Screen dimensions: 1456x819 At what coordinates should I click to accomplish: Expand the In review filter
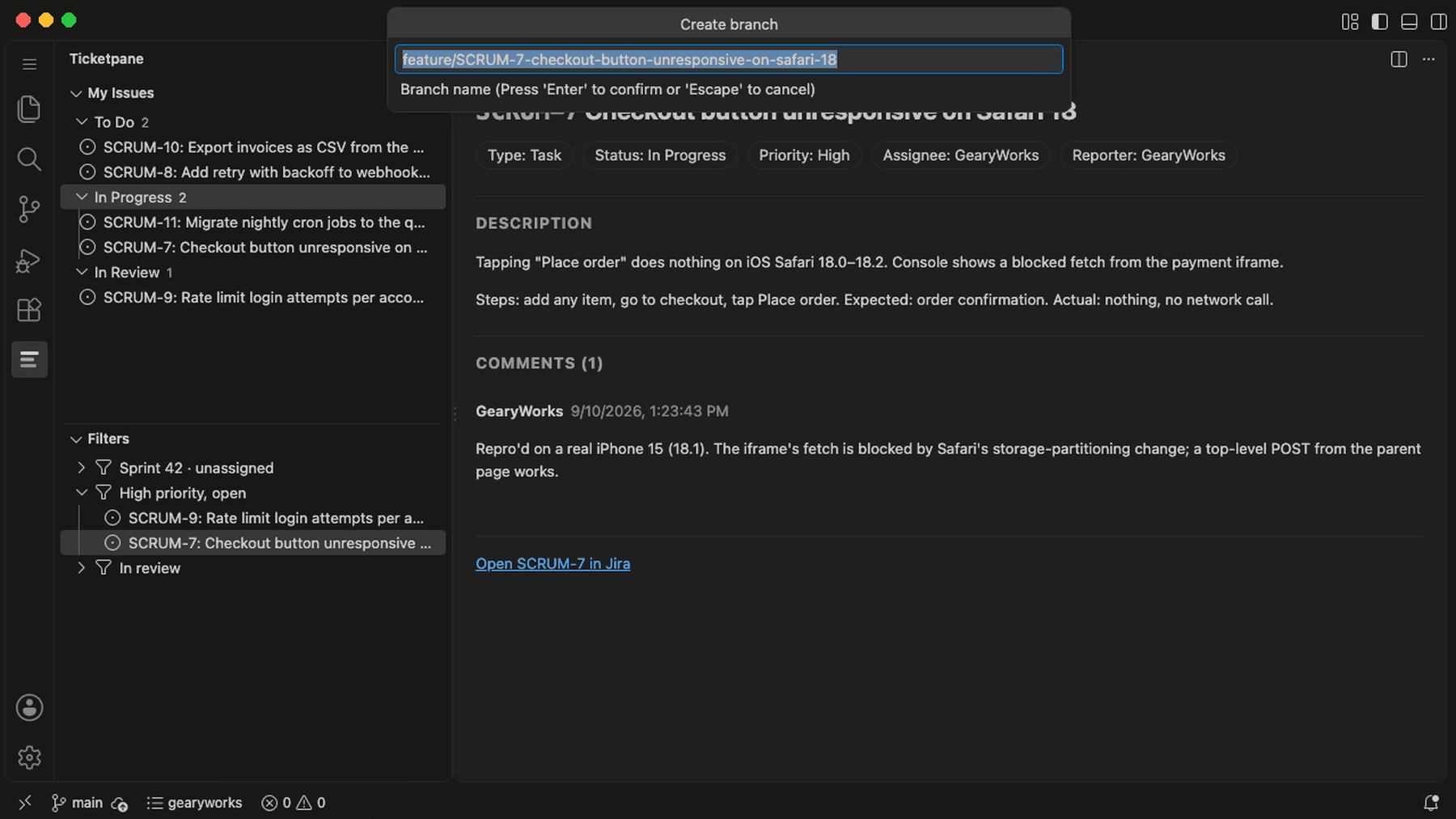click(82, 567)
